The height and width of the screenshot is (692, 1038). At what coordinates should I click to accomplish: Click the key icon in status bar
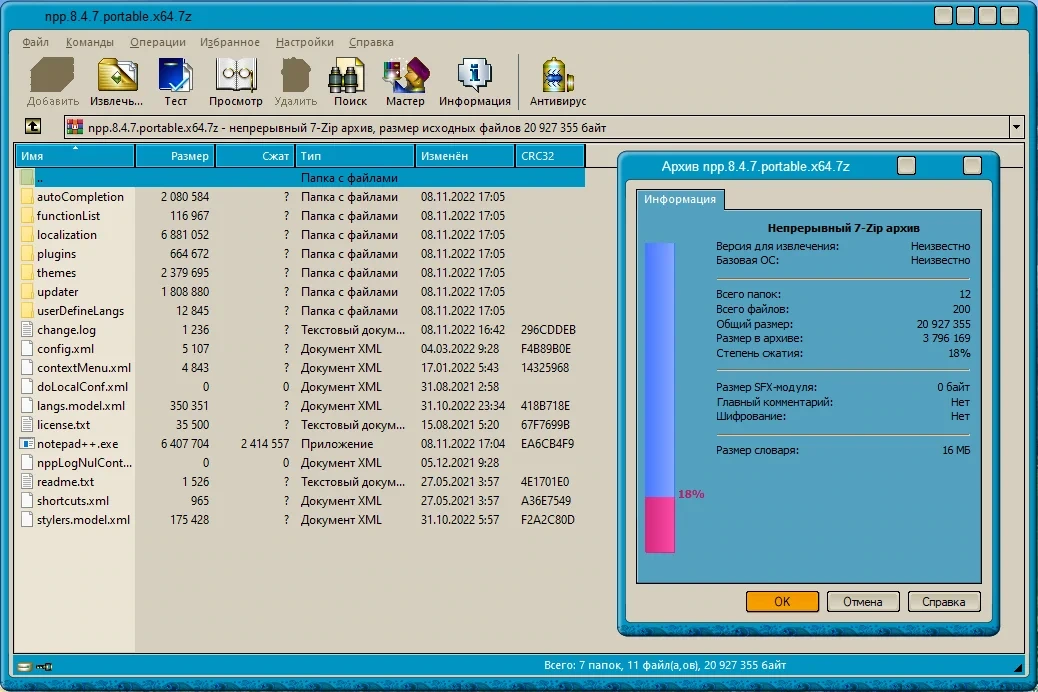pyautogui.click(x=44, y=666)
